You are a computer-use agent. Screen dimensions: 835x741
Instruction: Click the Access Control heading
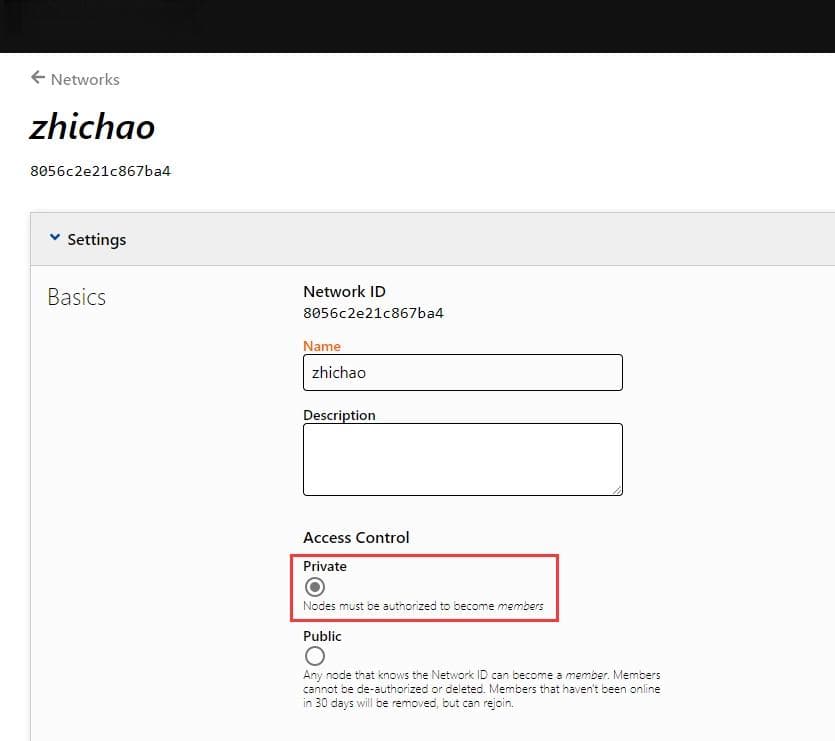pyautogui.click(x=356, y=538)
